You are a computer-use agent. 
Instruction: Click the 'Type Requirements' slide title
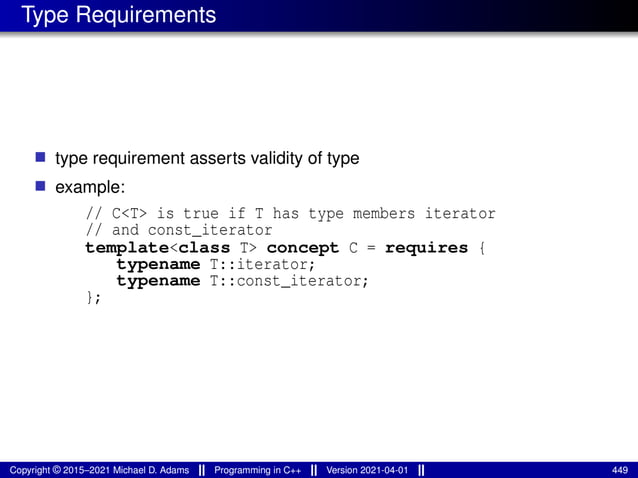pyautogui.click(x=118, y=15)
